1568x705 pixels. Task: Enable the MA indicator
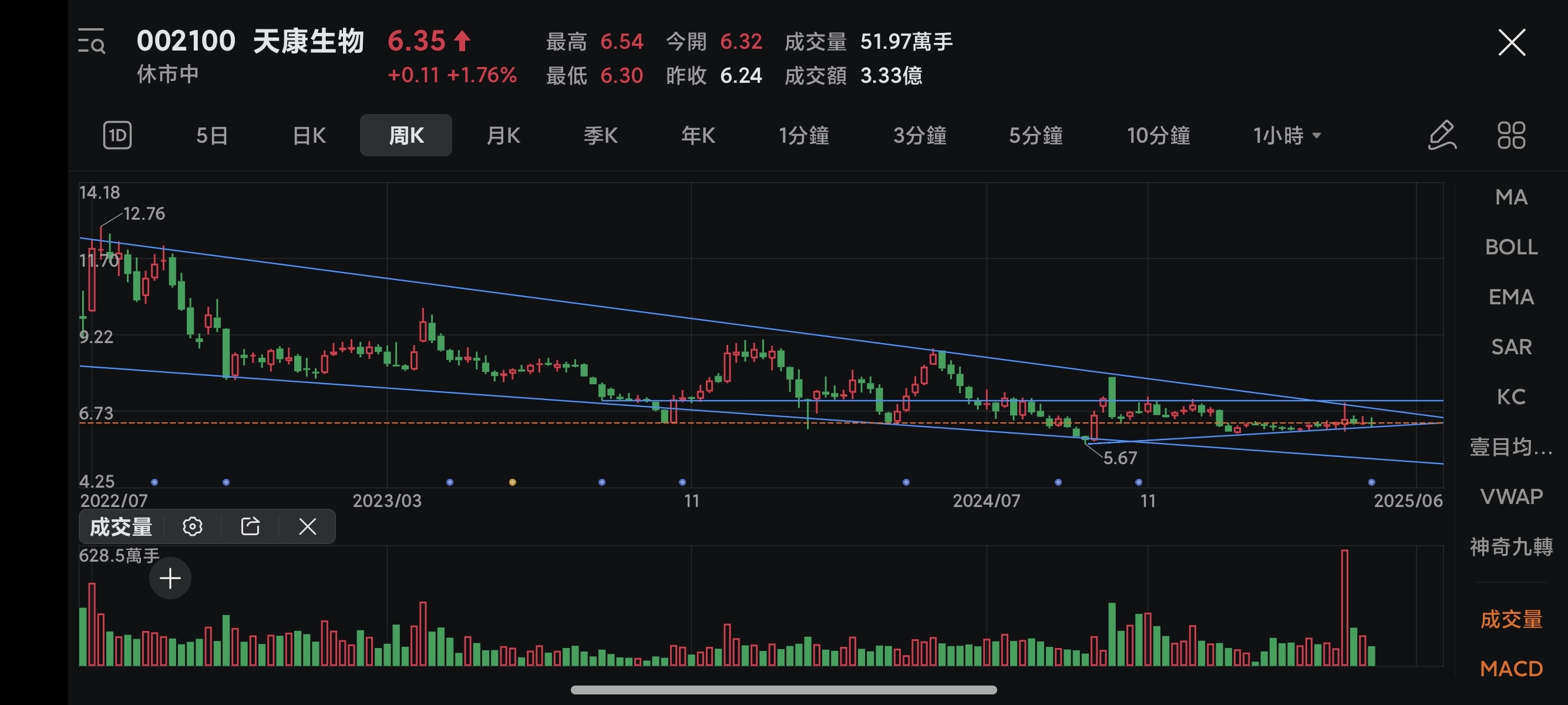pos(1512,197)
